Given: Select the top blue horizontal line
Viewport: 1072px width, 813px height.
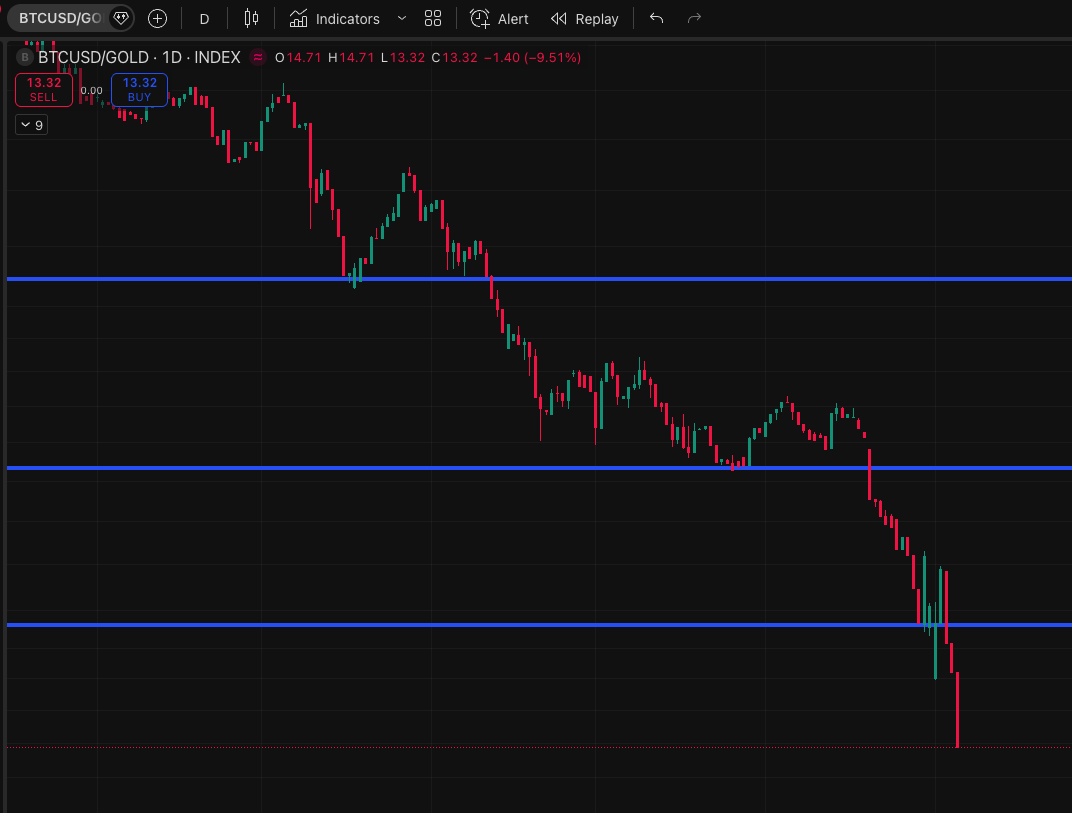Looking at the screenshot, I should click(x=539, y=279).
